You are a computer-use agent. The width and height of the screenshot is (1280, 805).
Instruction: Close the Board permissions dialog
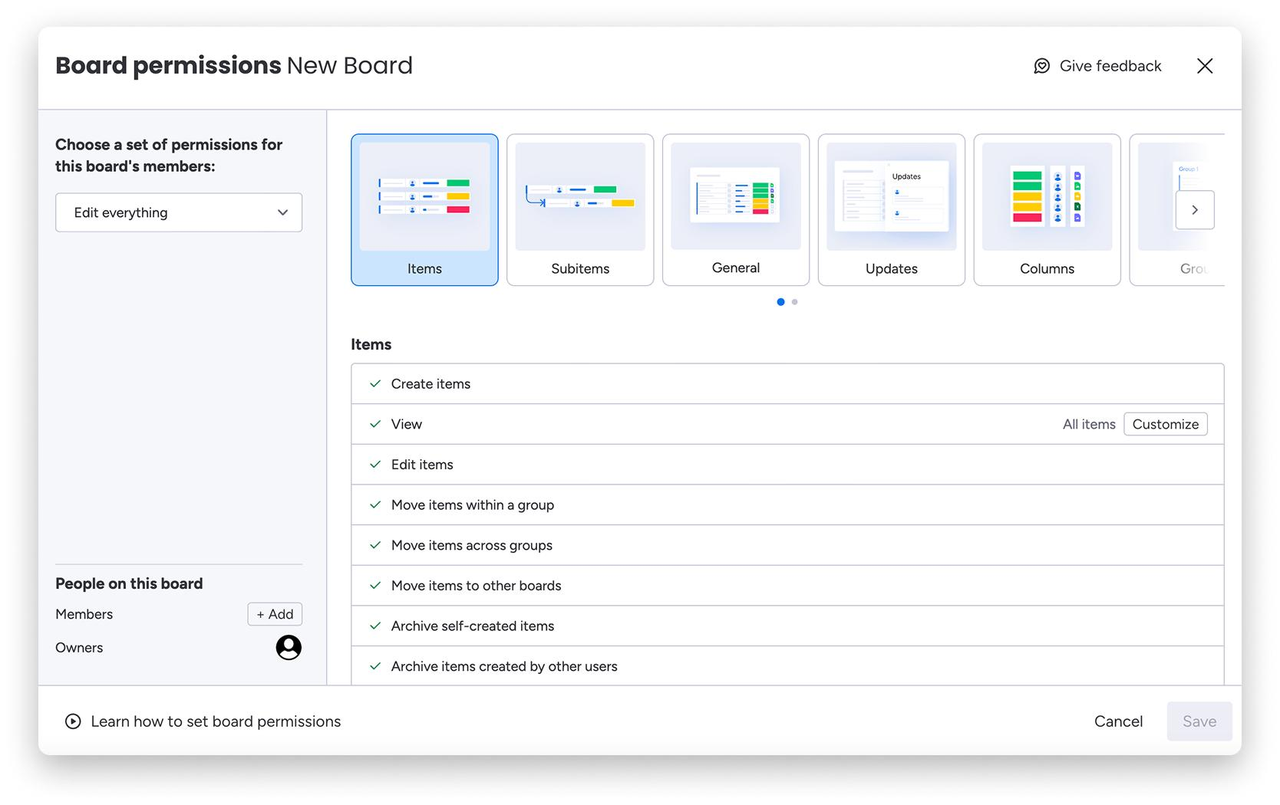[x=1205, y=66]
